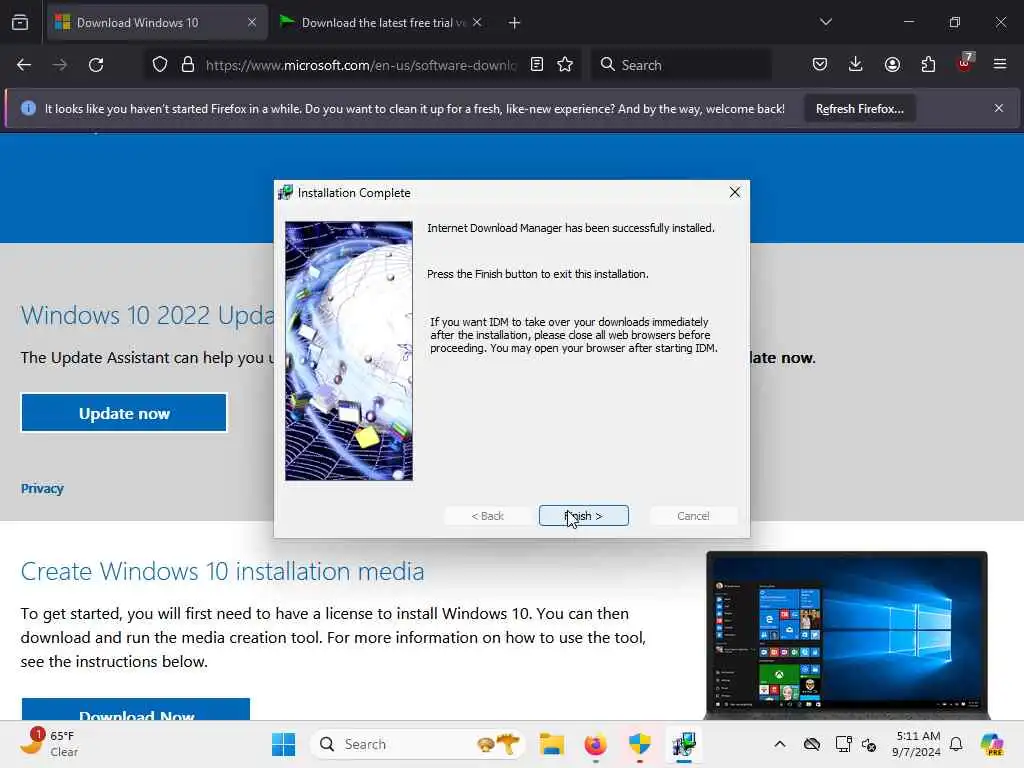Click the display connection tray icon
The width and height of the screenshot is (1024, 768).
click(x=843, y=744)
